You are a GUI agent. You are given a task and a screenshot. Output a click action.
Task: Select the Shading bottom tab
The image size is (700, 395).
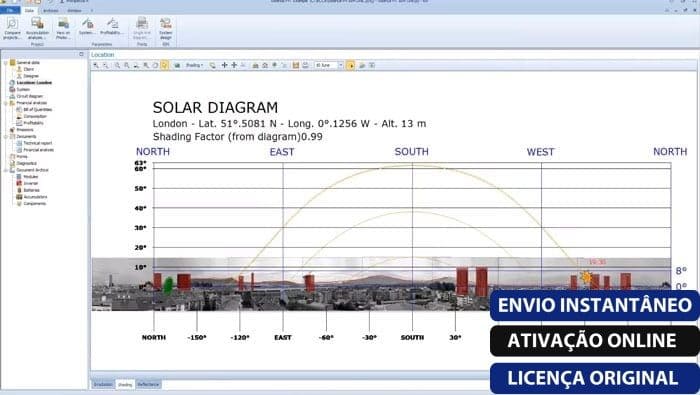(125, 384)
